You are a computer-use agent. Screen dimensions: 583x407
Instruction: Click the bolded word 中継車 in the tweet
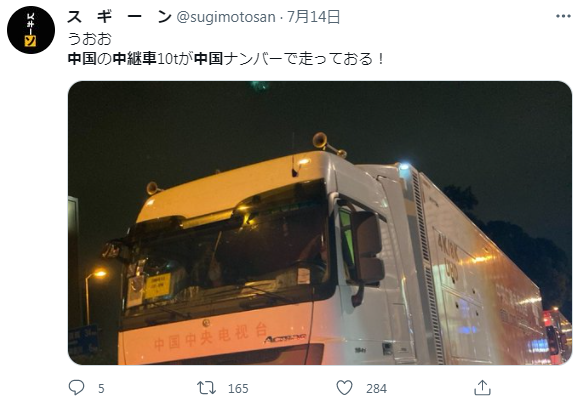point(134,59)
